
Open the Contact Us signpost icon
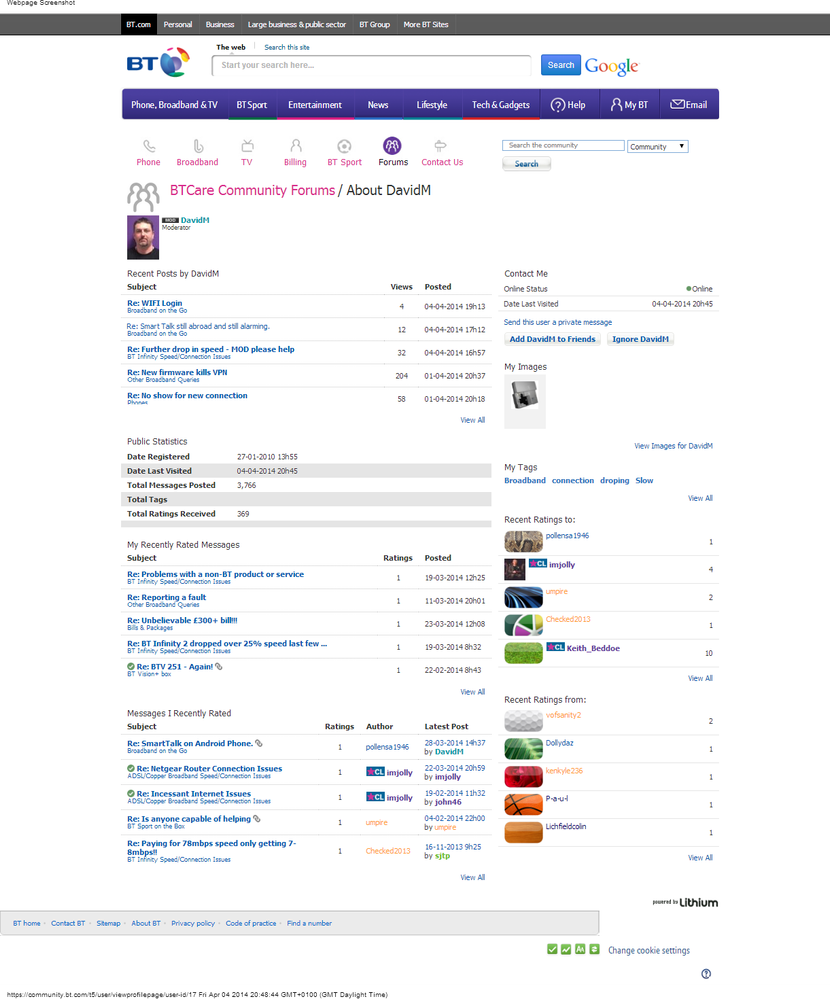pos(440,146)
